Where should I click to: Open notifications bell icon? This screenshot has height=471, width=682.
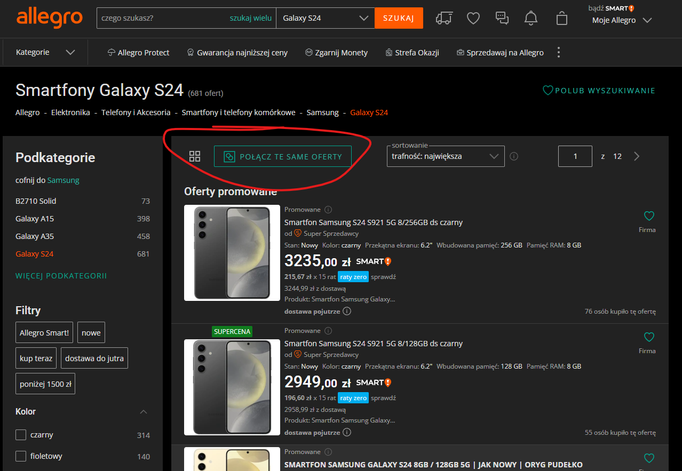531,19
